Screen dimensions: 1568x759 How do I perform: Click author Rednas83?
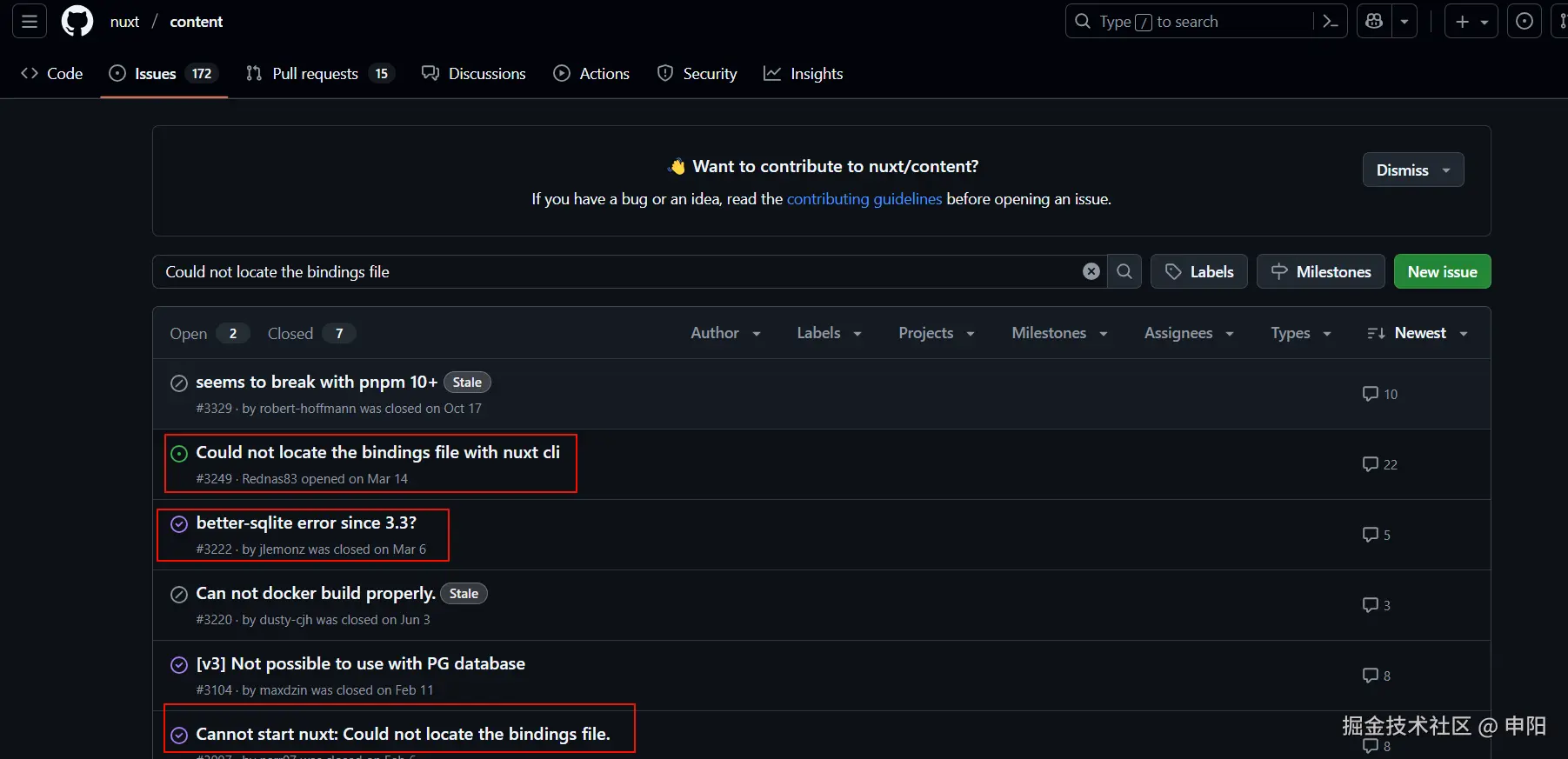(x=270, y=479)
